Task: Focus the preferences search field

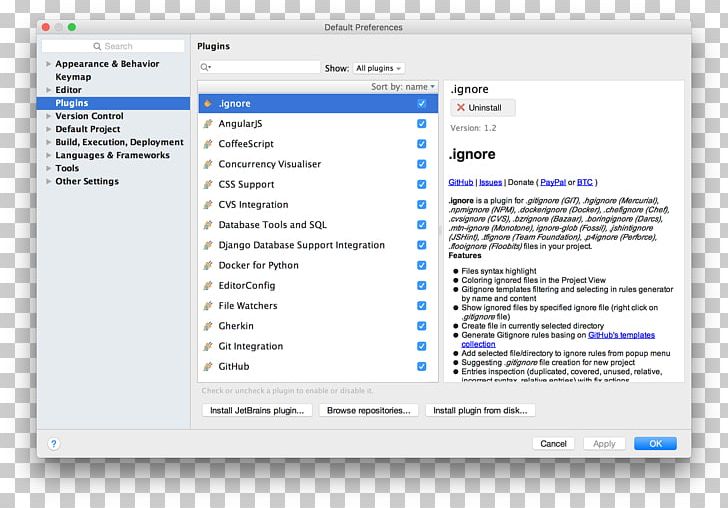Action: coord(114,46)
